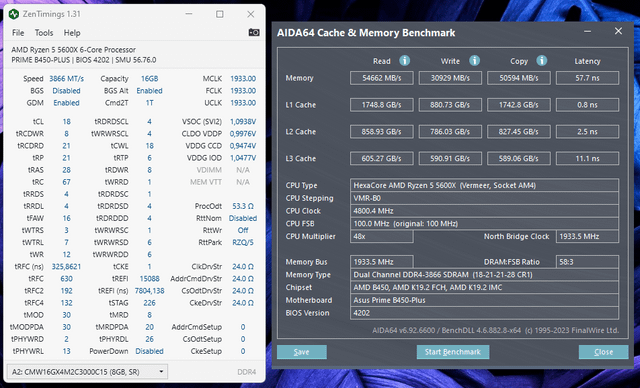Close AIDA64 window with X button
The width and height of the screenshot is (640, 388).
[618, 31]
